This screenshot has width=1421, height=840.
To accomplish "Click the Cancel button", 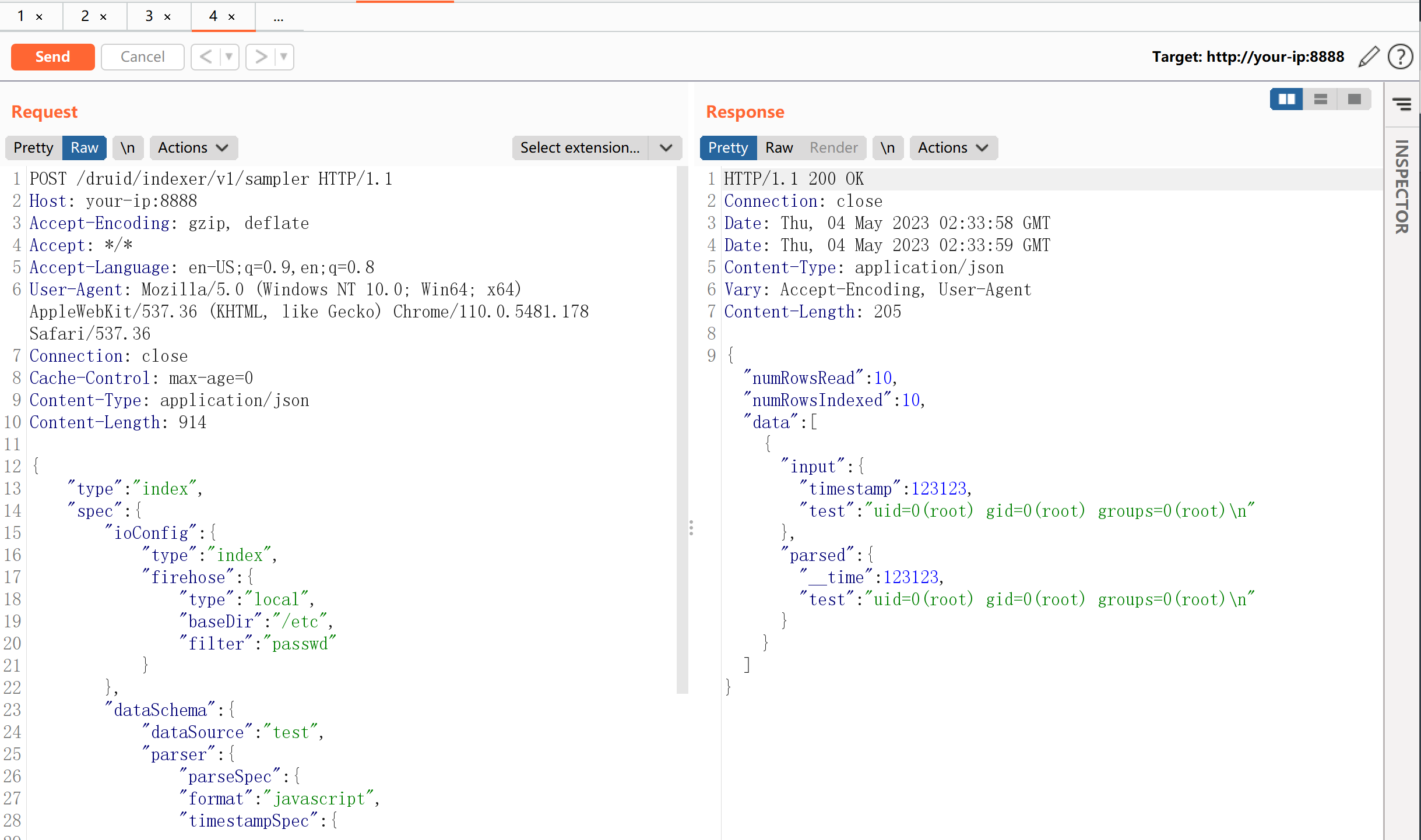I will coord(142,57).
